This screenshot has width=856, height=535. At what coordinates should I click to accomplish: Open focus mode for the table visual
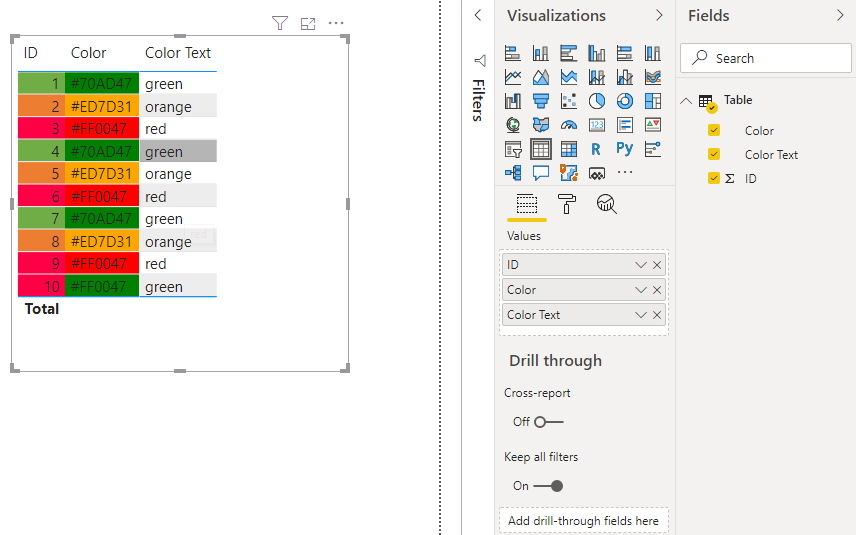pos(308,23)
